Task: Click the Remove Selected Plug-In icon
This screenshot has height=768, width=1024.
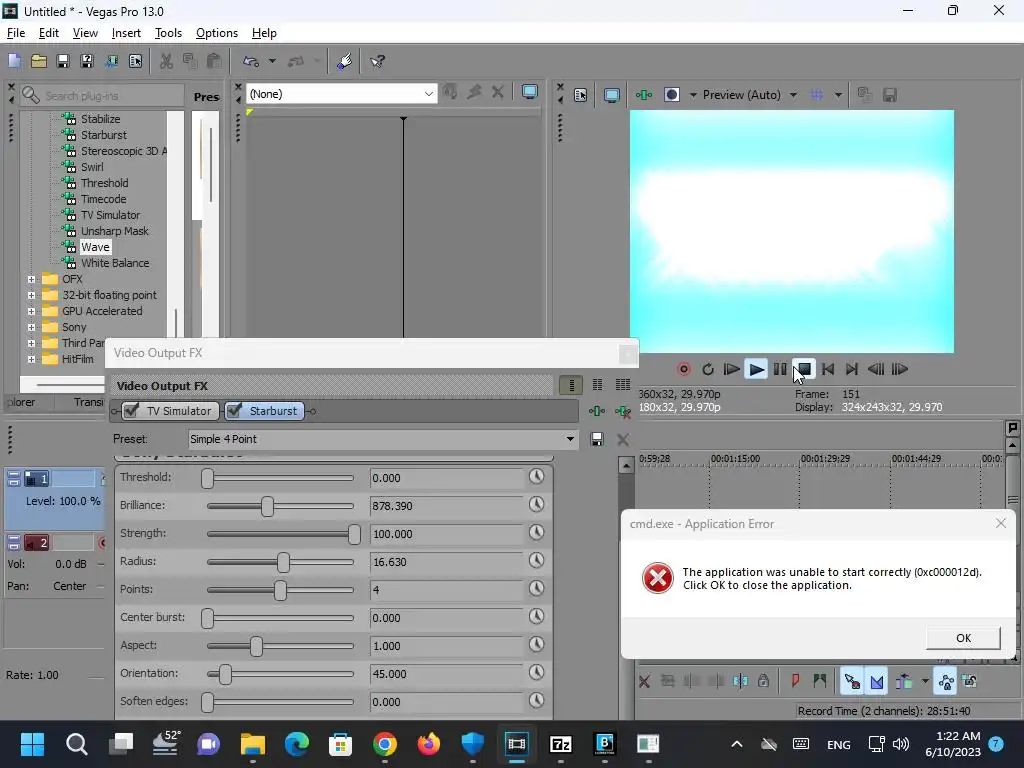Action: (x=622, y=411)
